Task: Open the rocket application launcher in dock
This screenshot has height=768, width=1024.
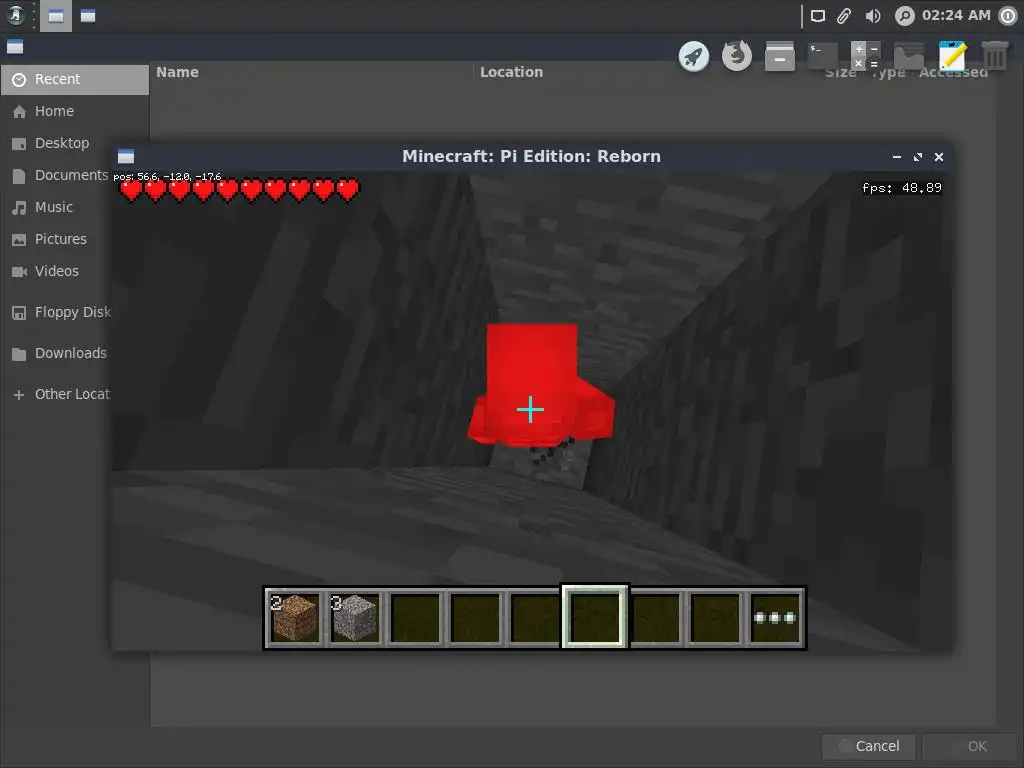Action: [x=694, y=56]
